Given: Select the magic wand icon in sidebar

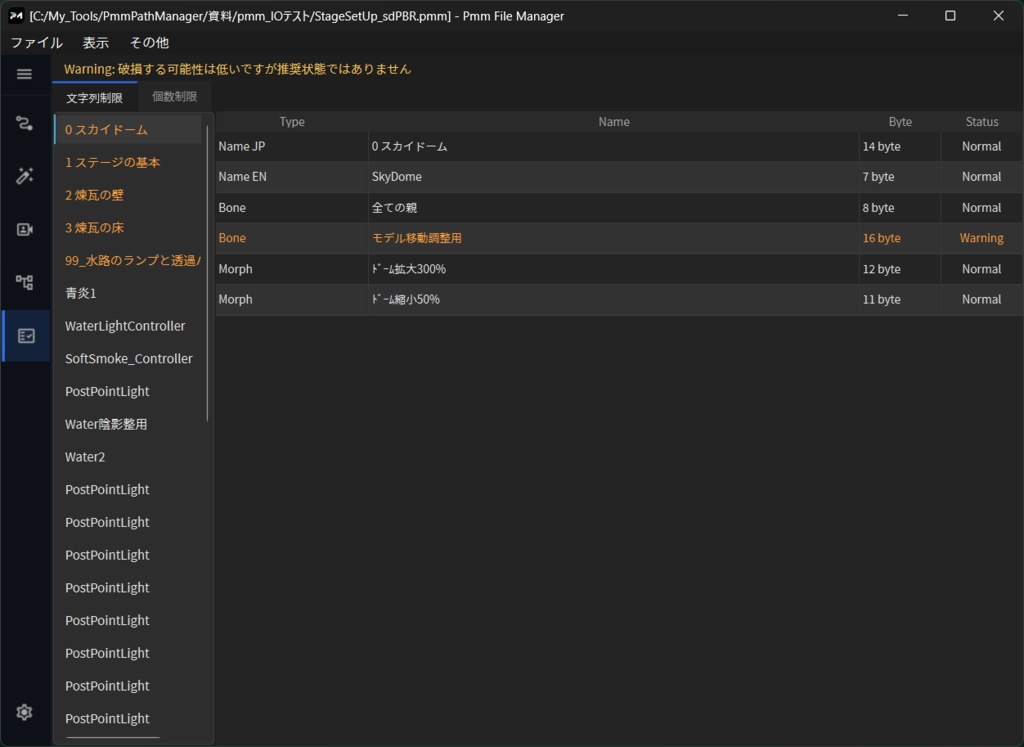Looking at the screenshot, I should tap(24, 176).
